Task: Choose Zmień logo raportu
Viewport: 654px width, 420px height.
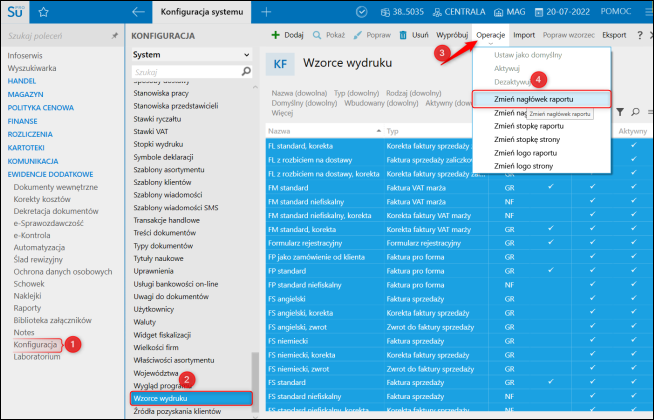Action: click(x=525, y=153)
